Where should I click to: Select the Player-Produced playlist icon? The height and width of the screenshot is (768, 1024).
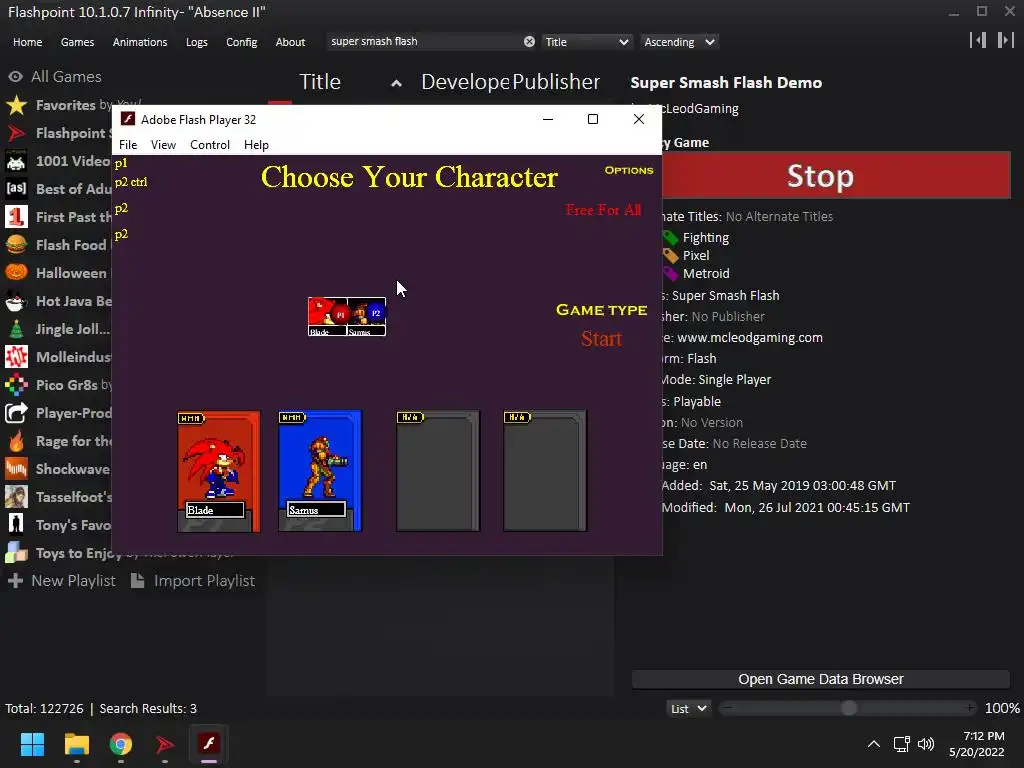[16, 413]
